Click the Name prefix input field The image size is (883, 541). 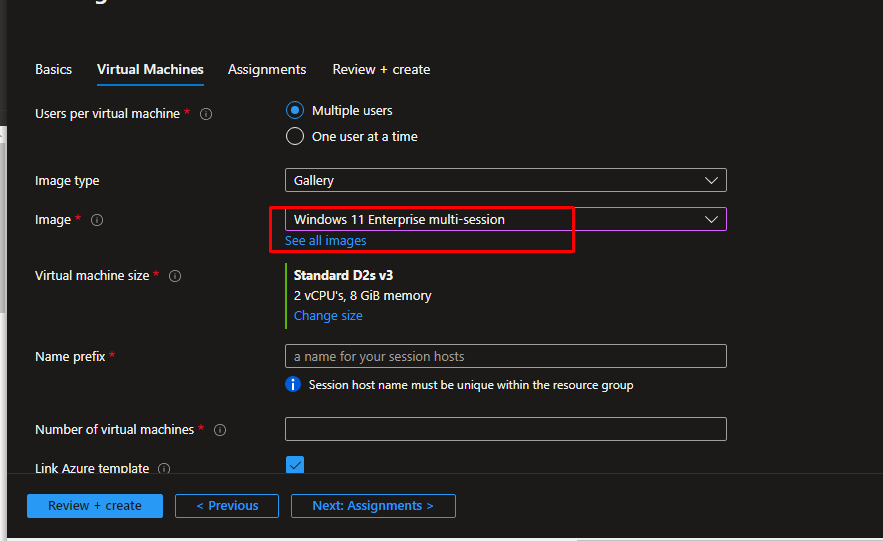(x=505, y=357)
